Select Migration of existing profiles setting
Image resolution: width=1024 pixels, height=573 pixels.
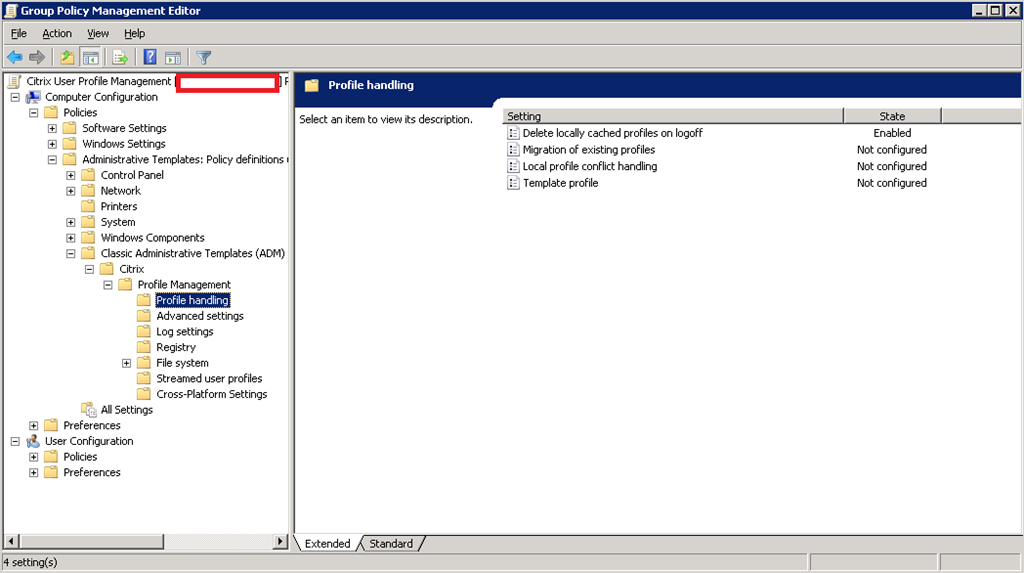588,150
